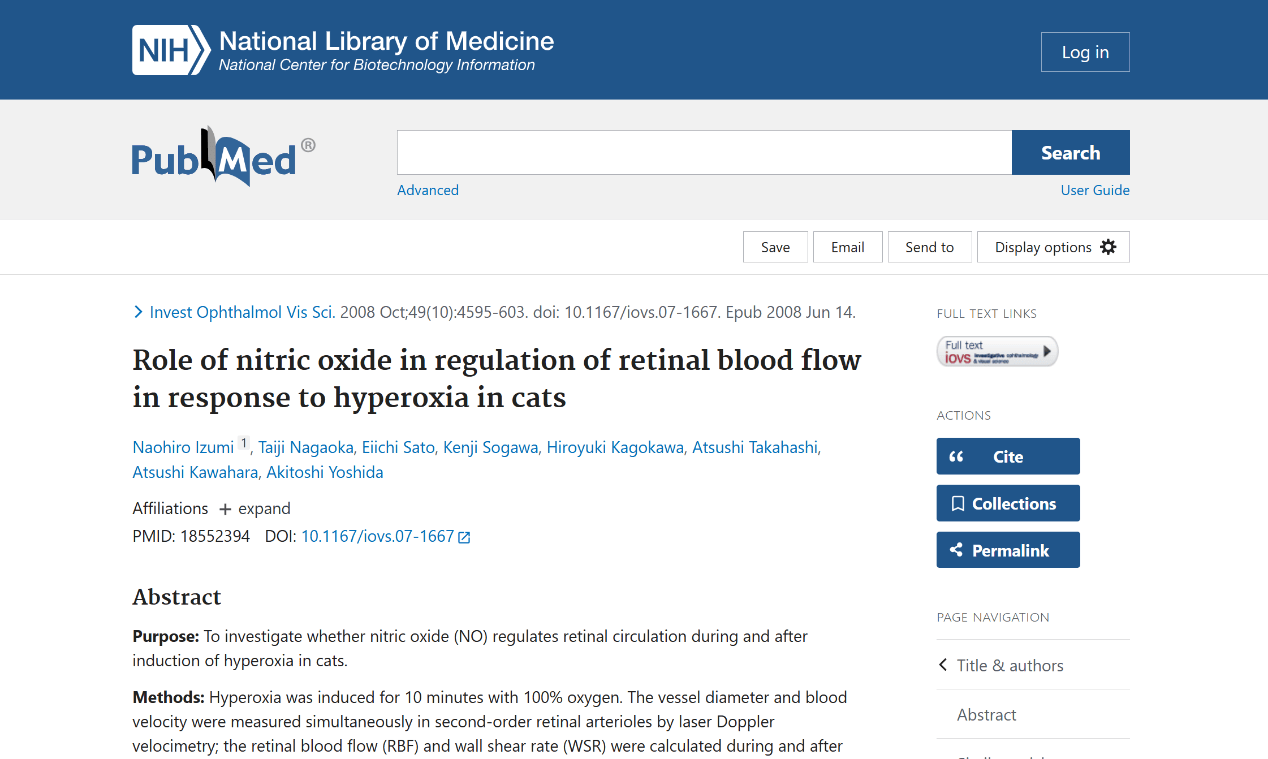Save this citation
1268x759 pixels.
(x=774, y=247)
